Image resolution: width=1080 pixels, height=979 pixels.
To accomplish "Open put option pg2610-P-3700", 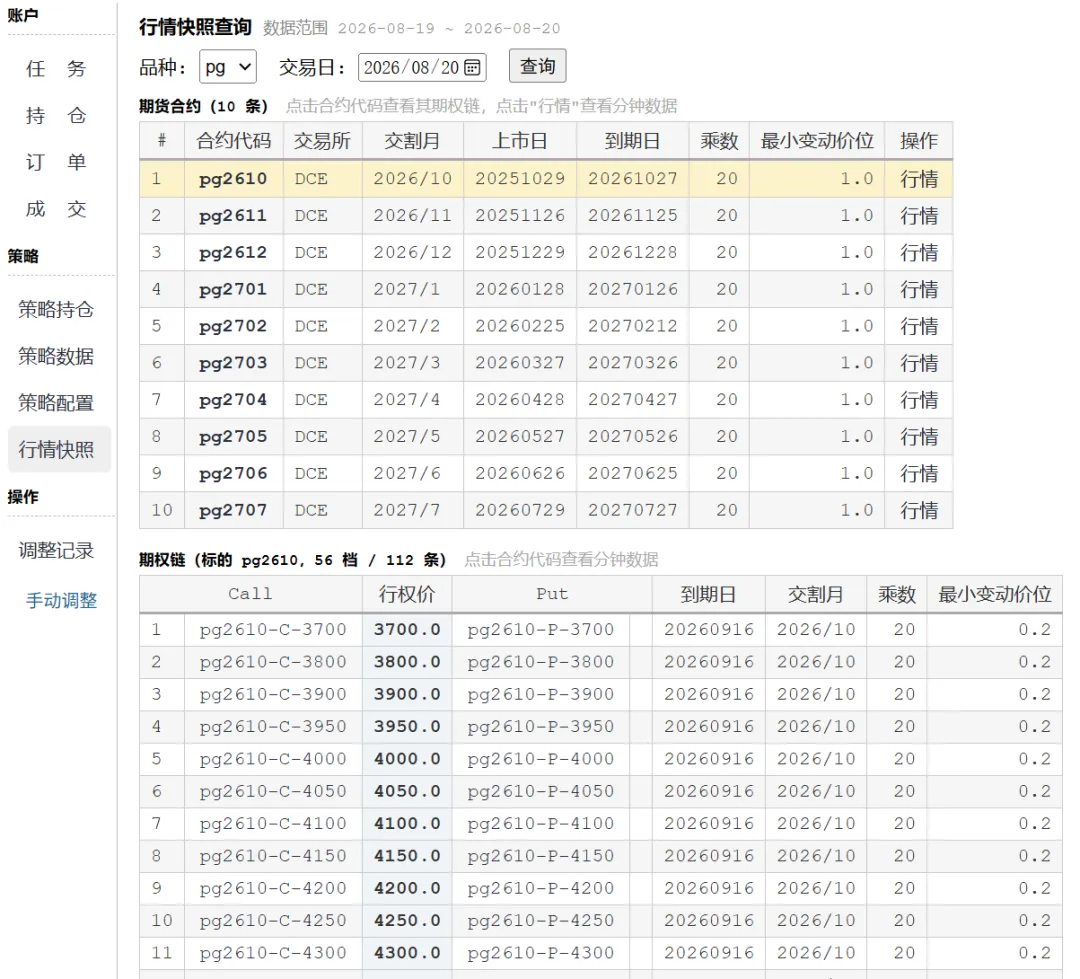I will 541,630.
